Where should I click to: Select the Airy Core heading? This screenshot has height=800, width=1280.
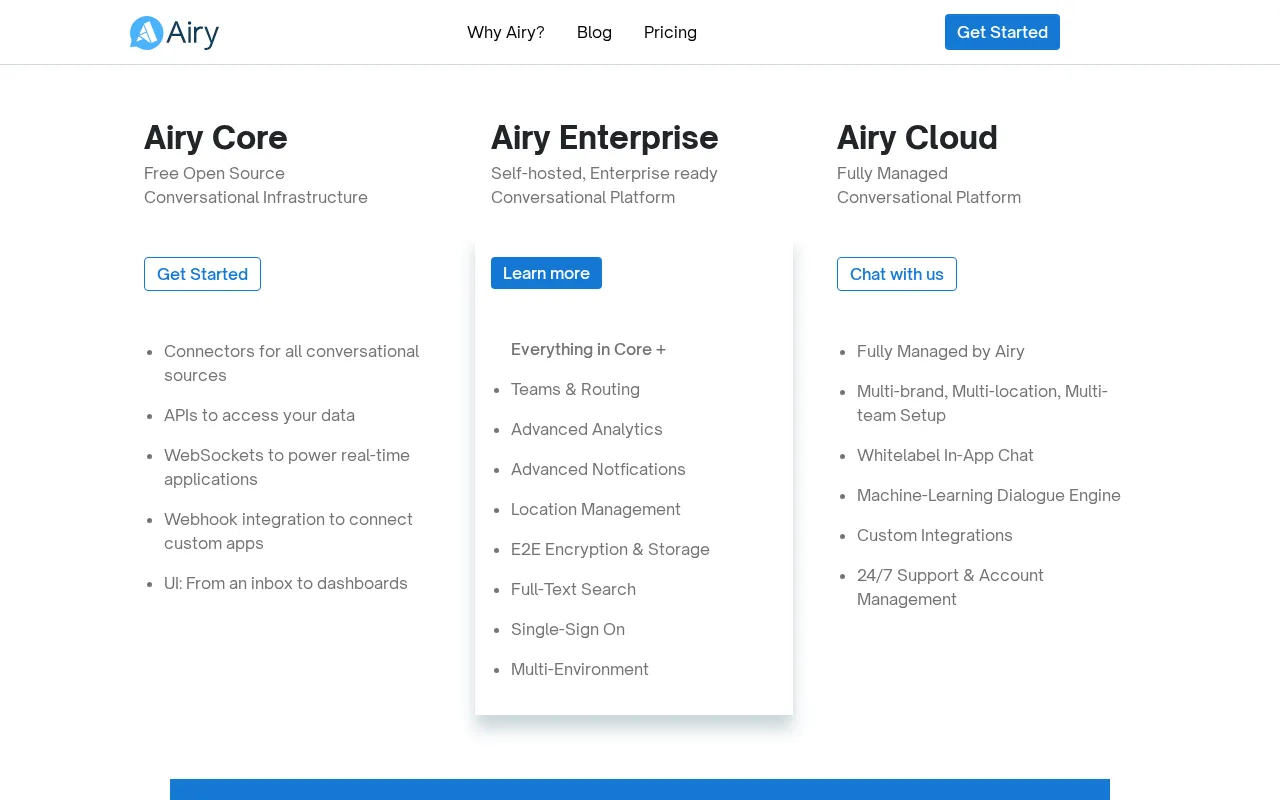216,137
